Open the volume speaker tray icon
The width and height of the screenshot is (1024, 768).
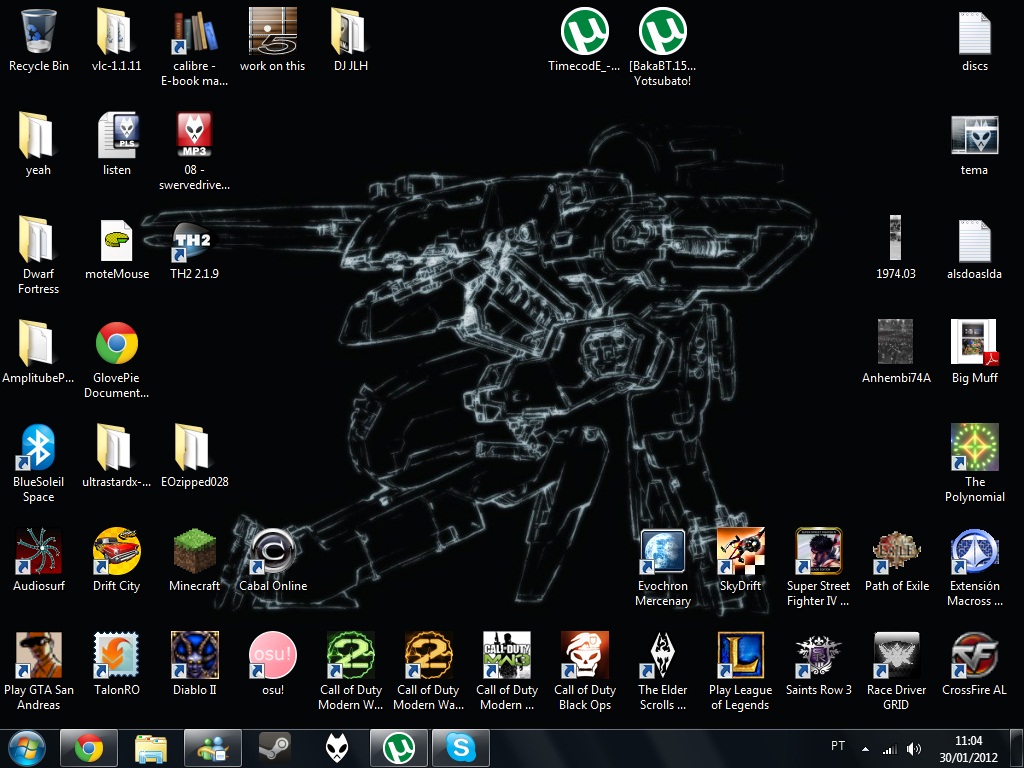(x=914, y=749)
